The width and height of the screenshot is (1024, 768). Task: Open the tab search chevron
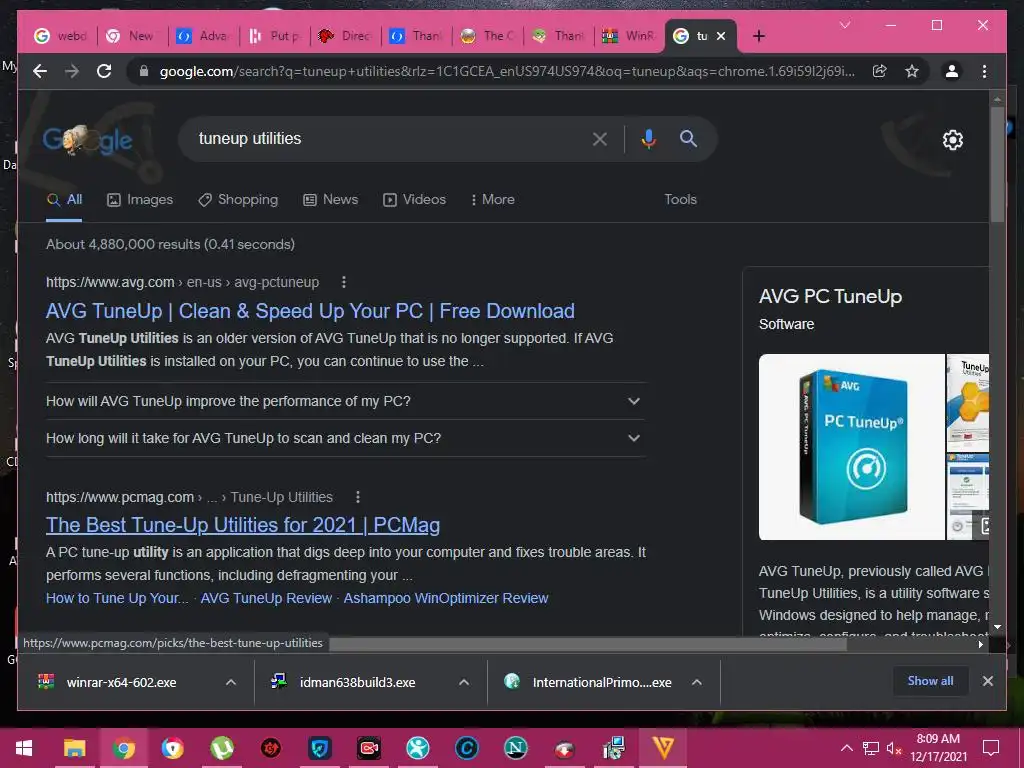point(845,25)
